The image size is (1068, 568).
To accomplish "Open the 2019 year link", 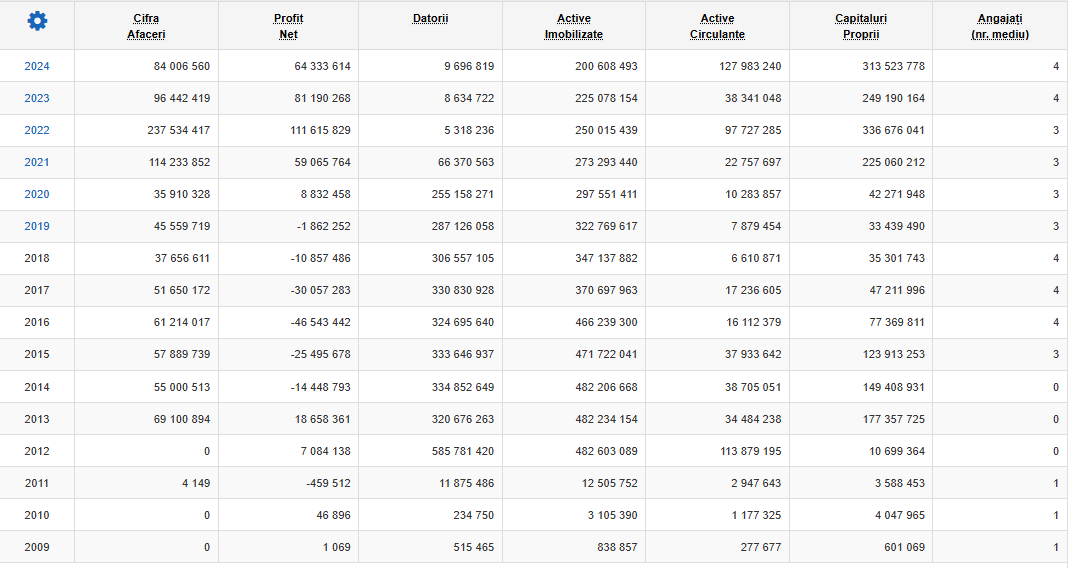I will point(37,226).
